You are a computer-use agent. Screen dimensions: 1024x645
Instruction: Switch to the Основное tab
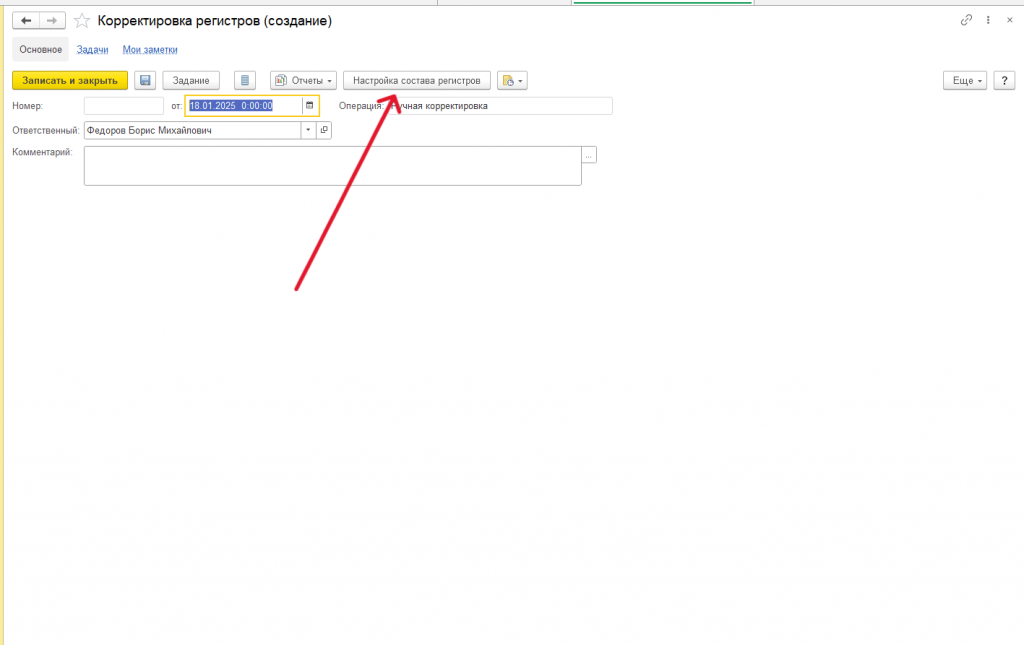[x=40, y=50]
